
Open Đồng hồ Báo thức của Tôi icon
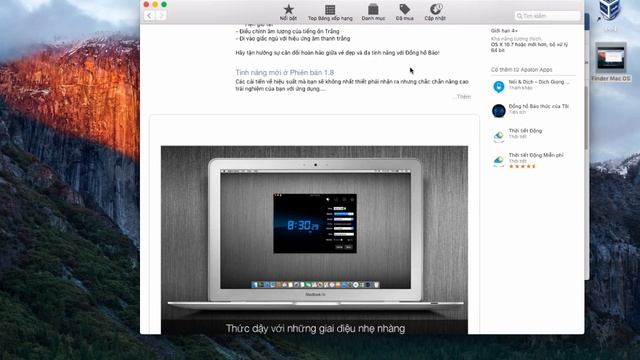click(x=499, y=111)
